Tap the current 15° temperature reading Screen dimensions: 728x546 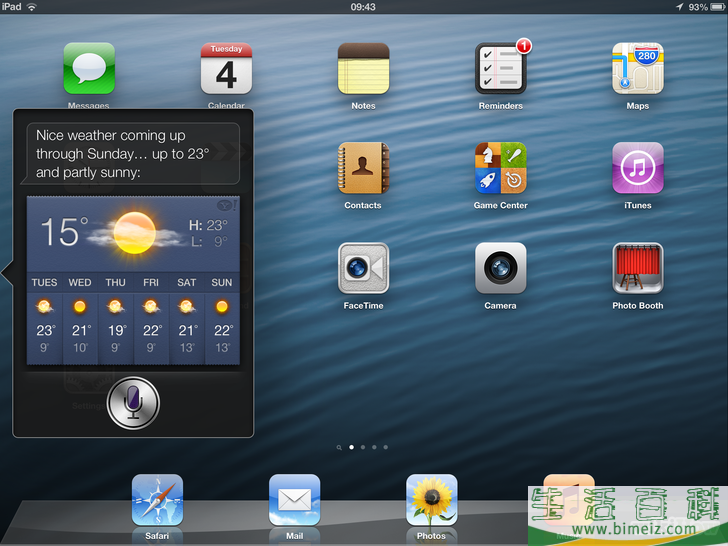[64, 231]
